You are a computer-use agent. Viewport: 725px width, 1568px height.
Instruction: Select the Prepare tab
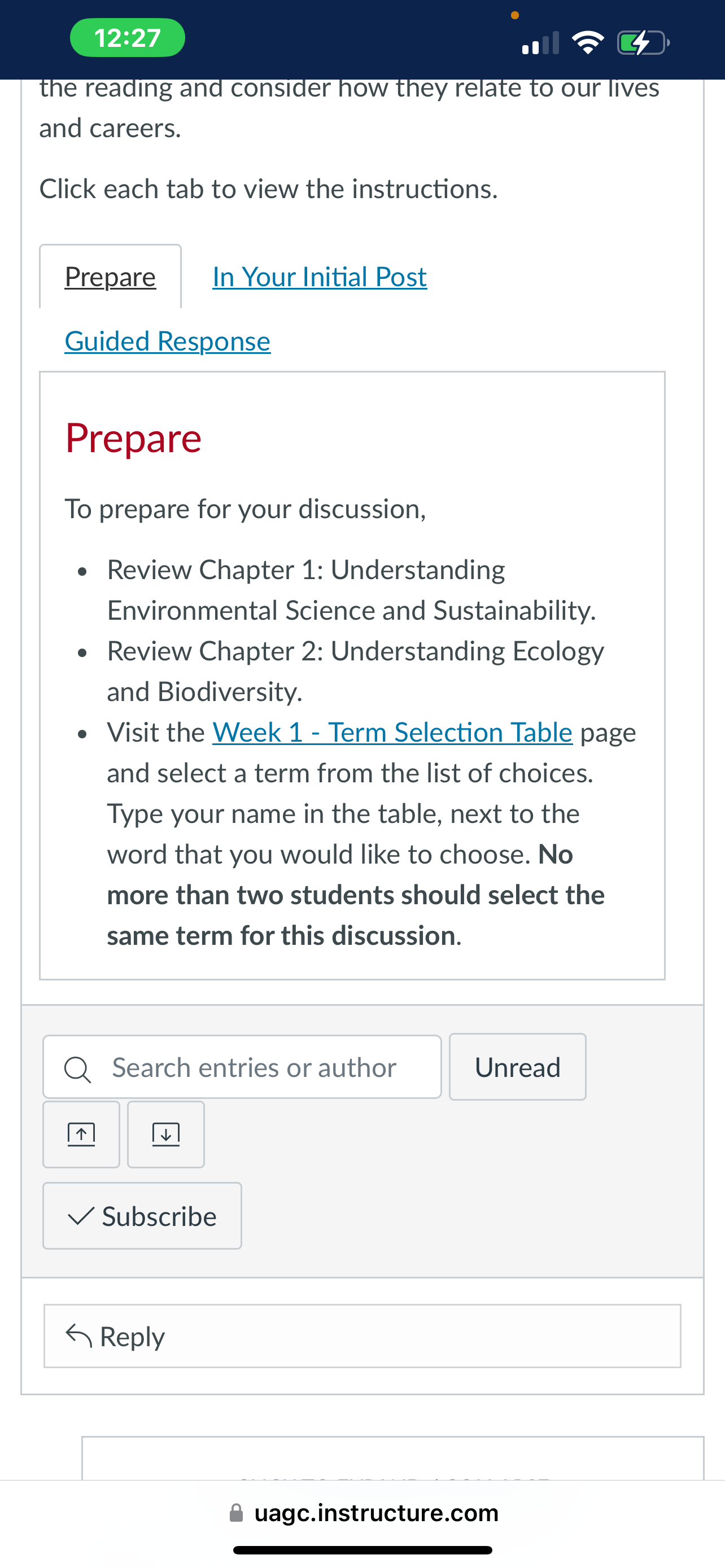pos(110,277)
